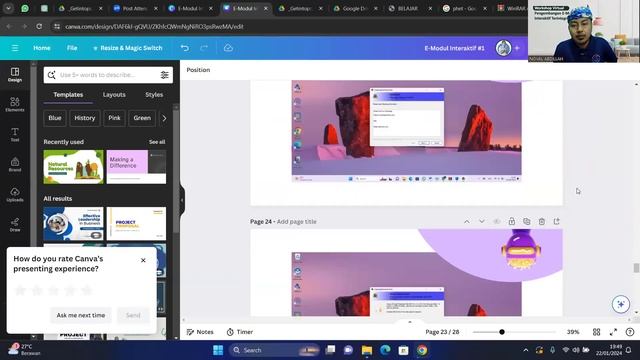Viewport: 640px width, 360px height.
Task: Open the Brand panel
Action: click(15, 164)
